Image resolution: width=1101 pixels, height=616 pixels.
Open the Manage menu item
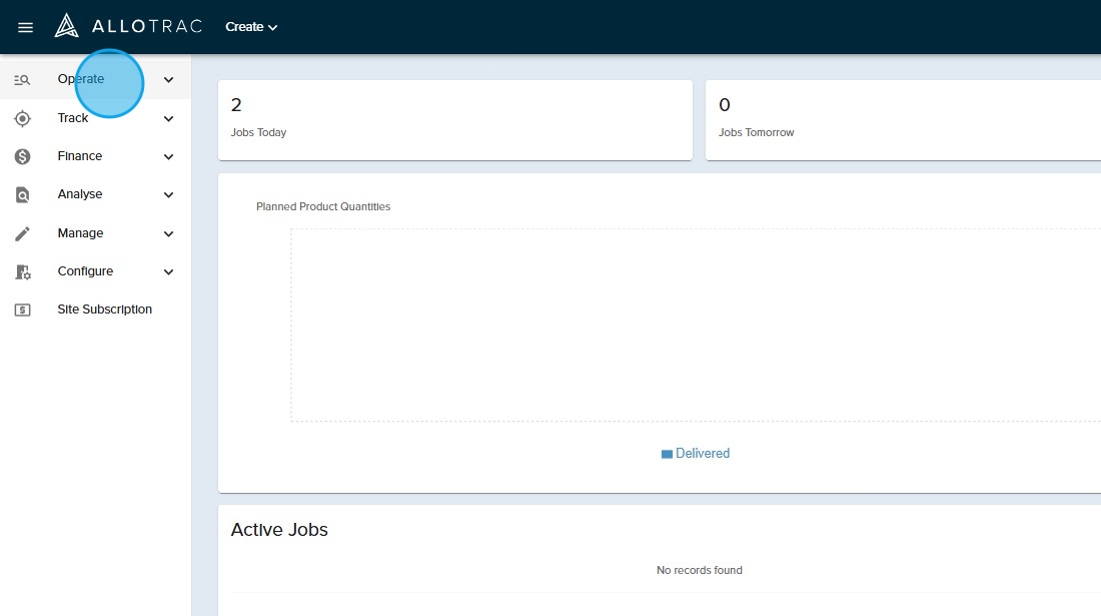click(x=80, y=233)
